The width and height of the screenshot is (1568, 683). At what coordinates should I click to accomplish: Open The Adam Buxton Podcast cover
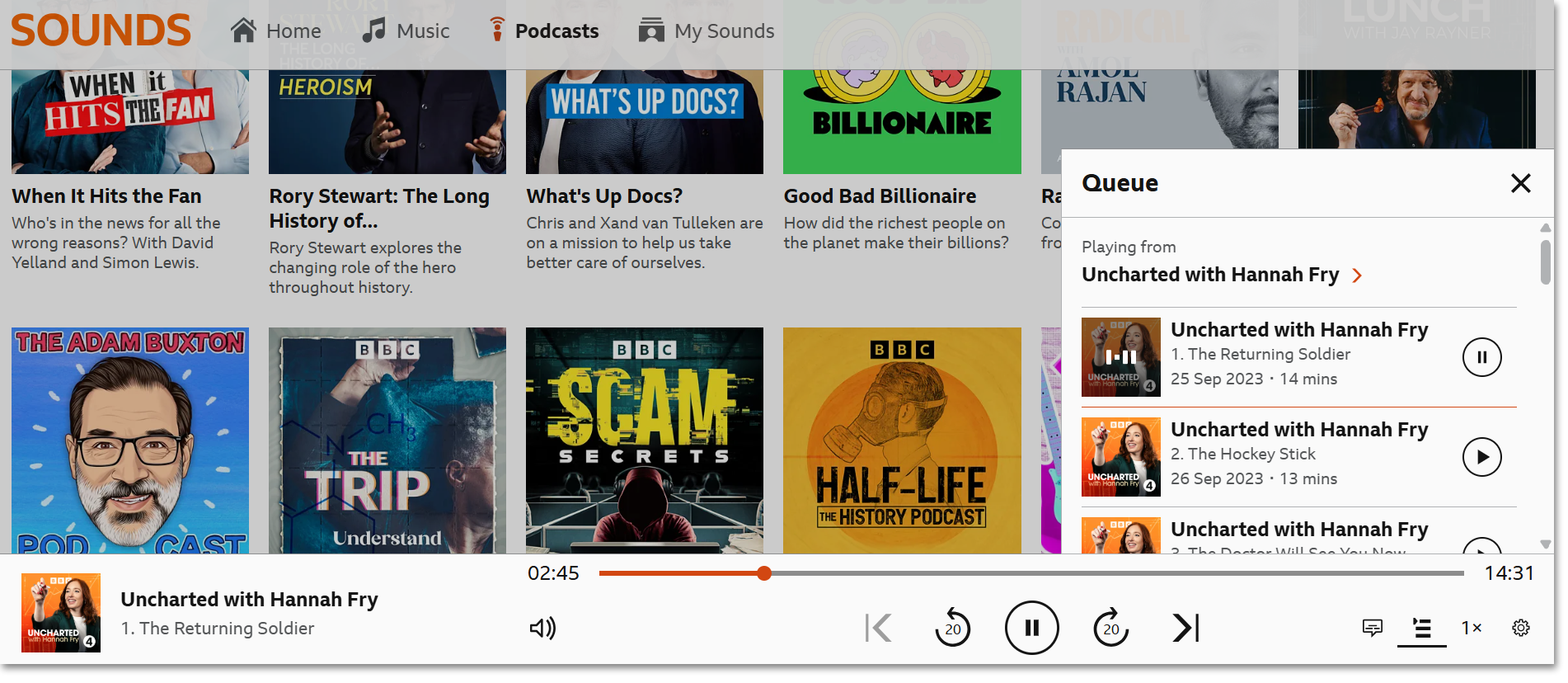[x=130, y=440]
